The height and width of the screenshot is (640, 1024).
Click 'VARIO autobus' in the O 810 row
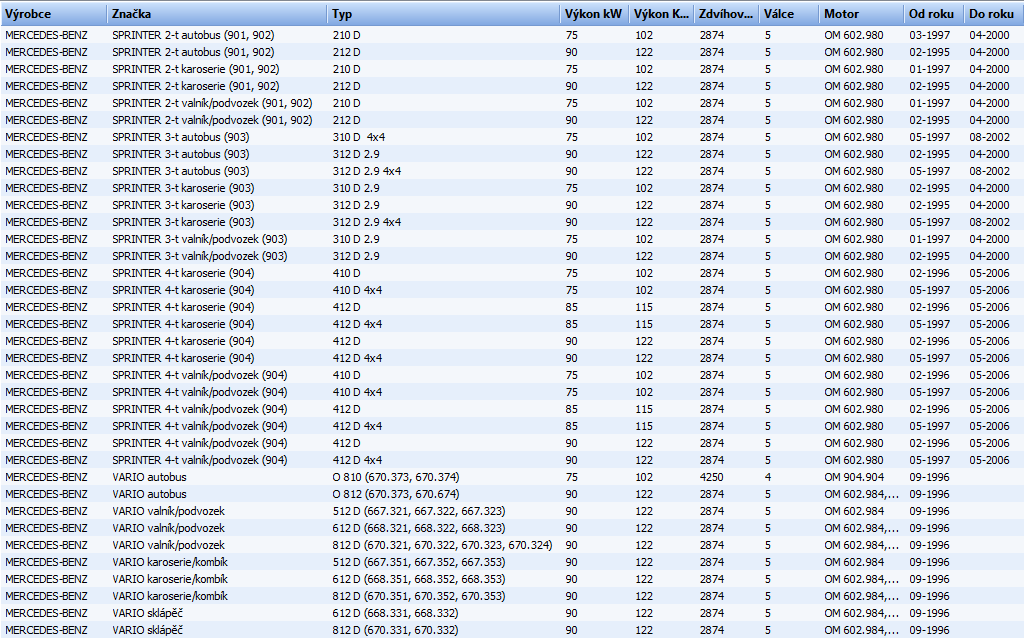149,477
